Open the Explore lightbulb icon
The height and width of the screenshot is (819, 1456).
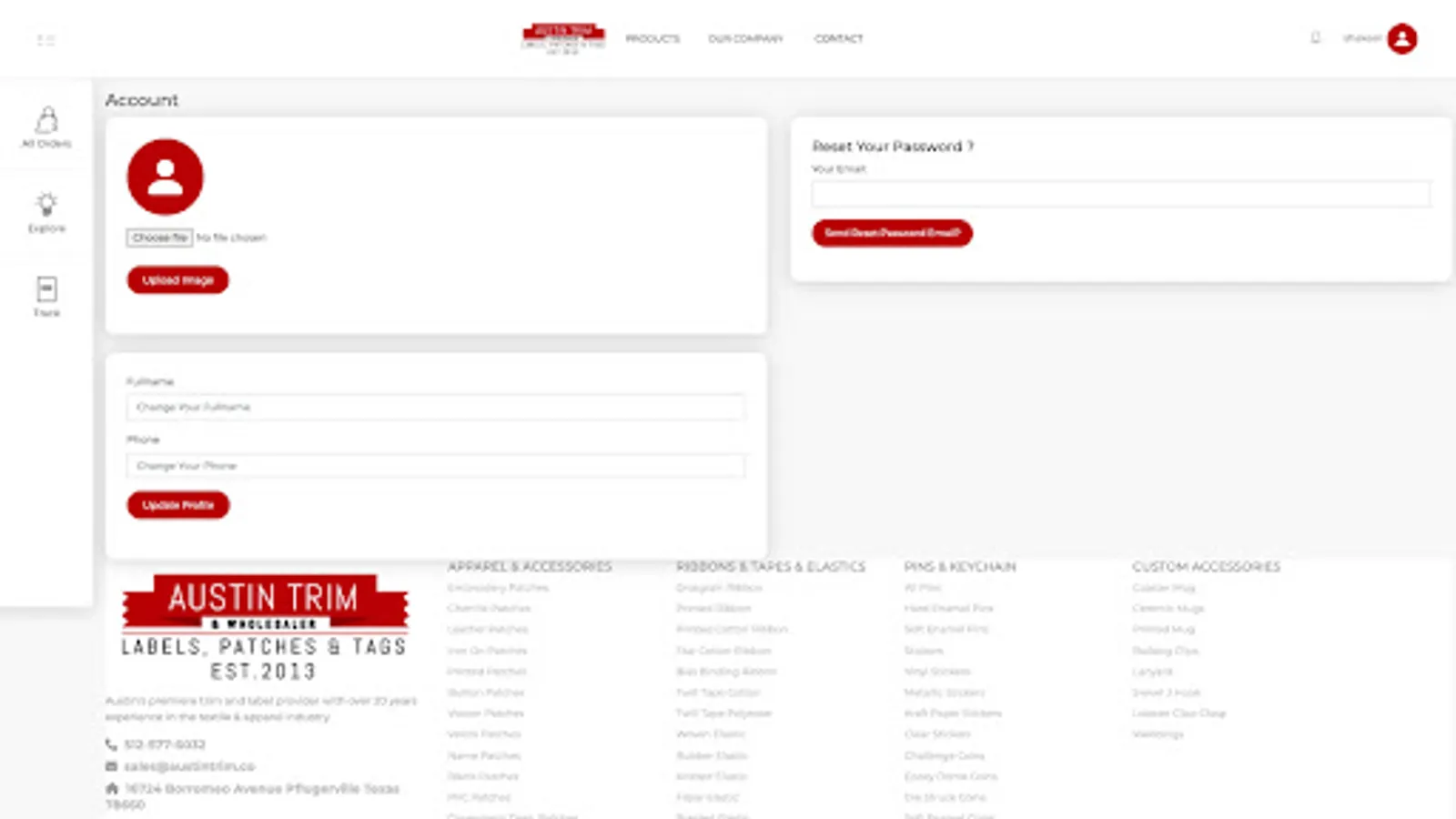pos(46,204)
